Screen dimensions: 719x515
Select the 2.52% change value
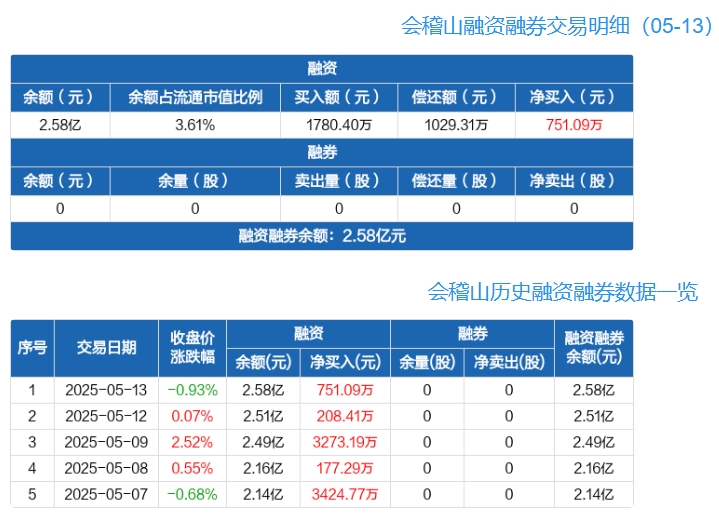(192, 443)
